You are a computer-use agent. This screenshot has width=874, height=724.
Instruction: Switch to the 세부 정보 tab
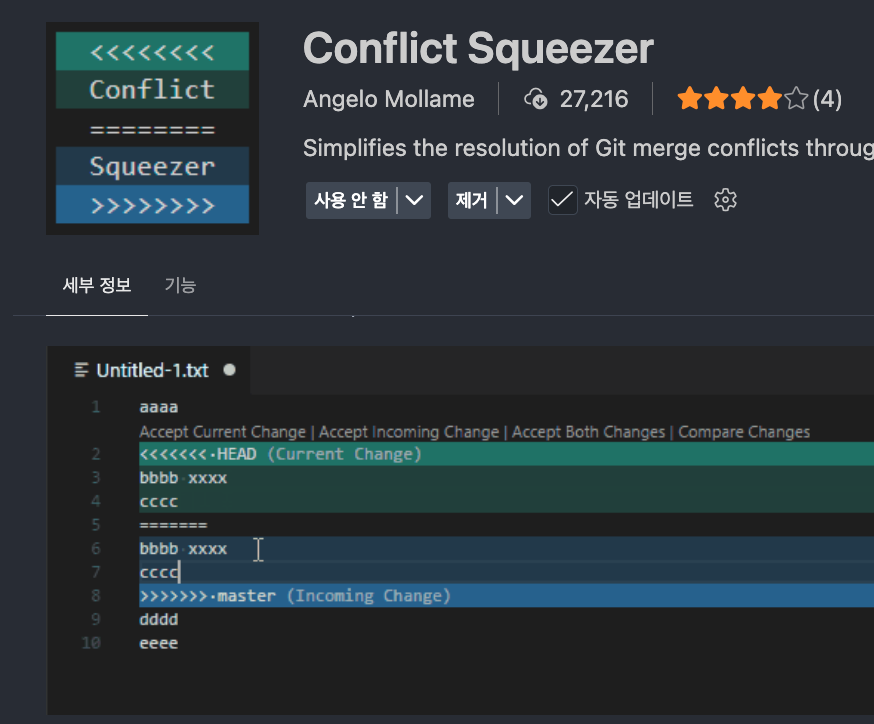point(97,285)
